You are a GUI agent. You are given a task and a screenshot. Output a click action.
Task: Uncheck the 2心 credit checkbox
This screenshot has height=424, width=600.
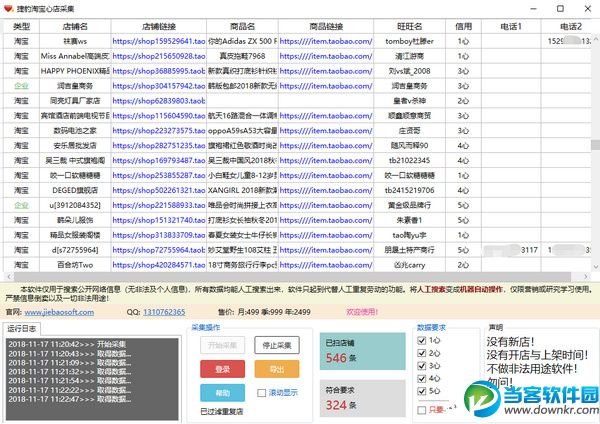click(x=422, y=353)
